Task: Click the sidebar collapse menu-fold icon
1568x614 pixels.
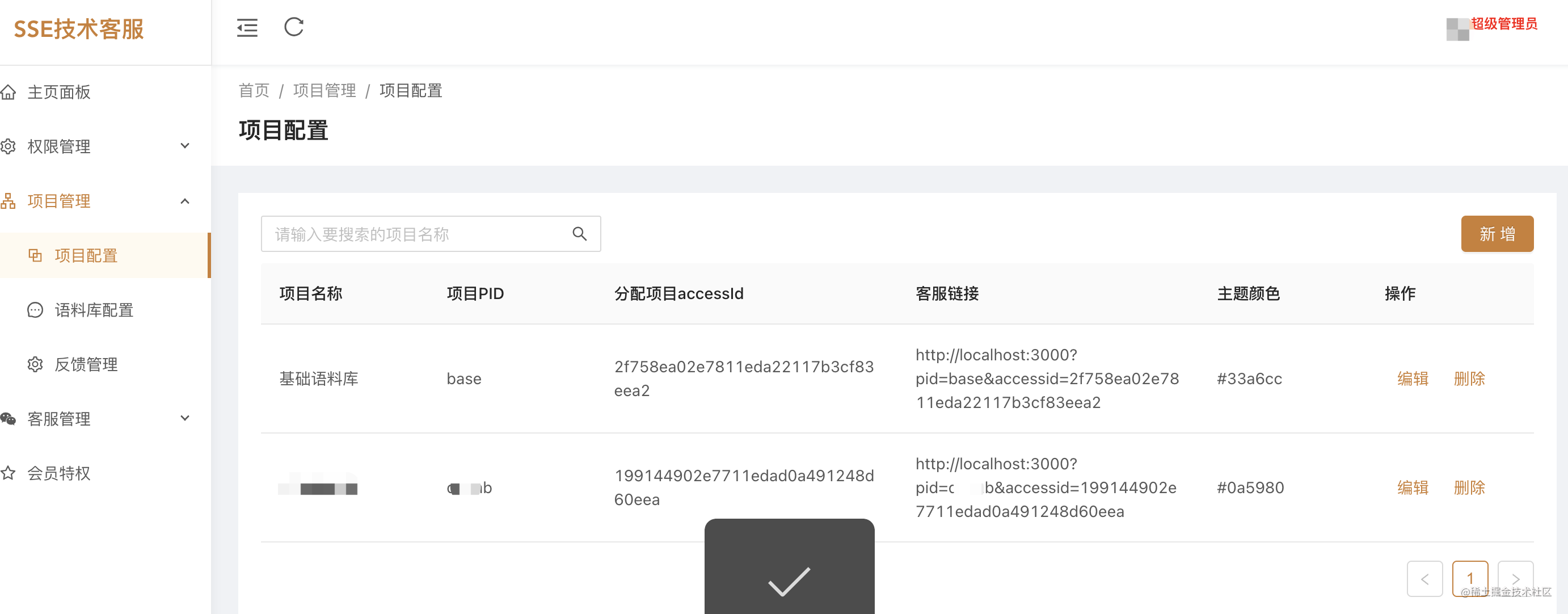Action: click(x=247, y=27)
